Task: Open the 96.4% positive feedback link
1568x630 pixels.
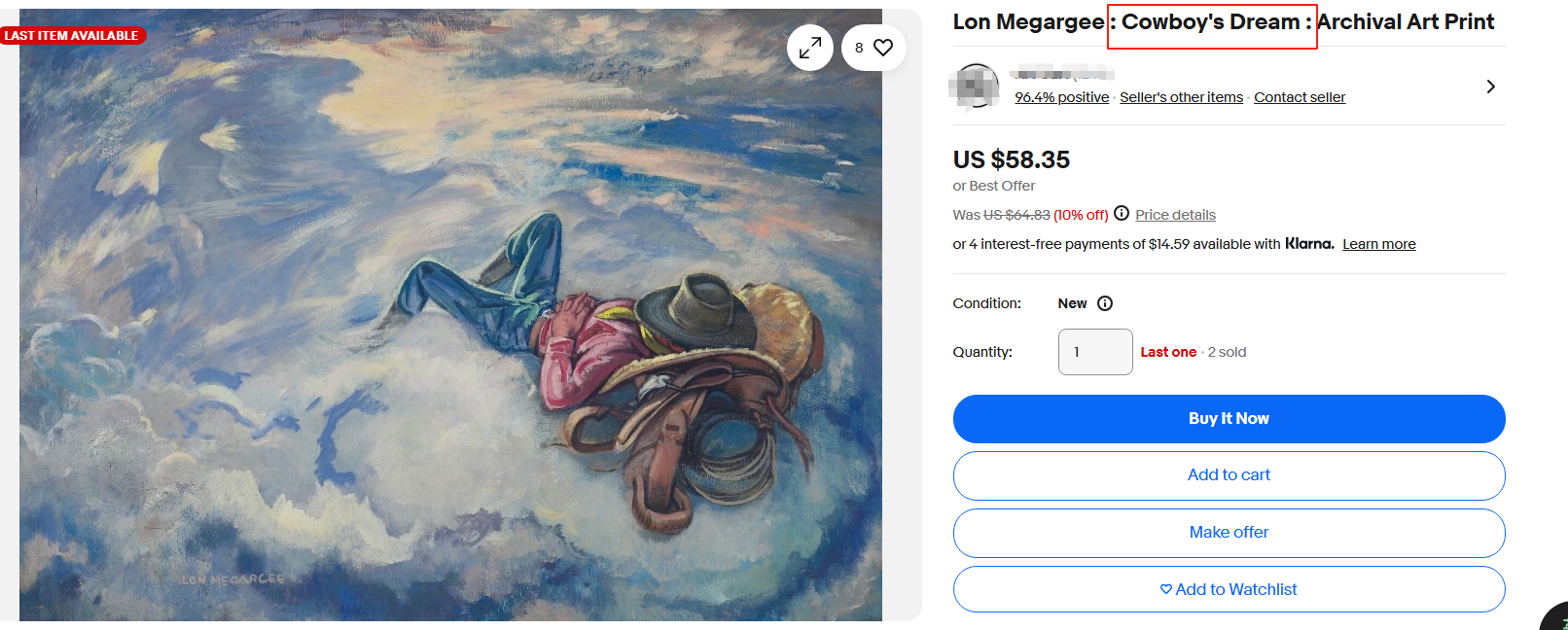Action: 1061,97
